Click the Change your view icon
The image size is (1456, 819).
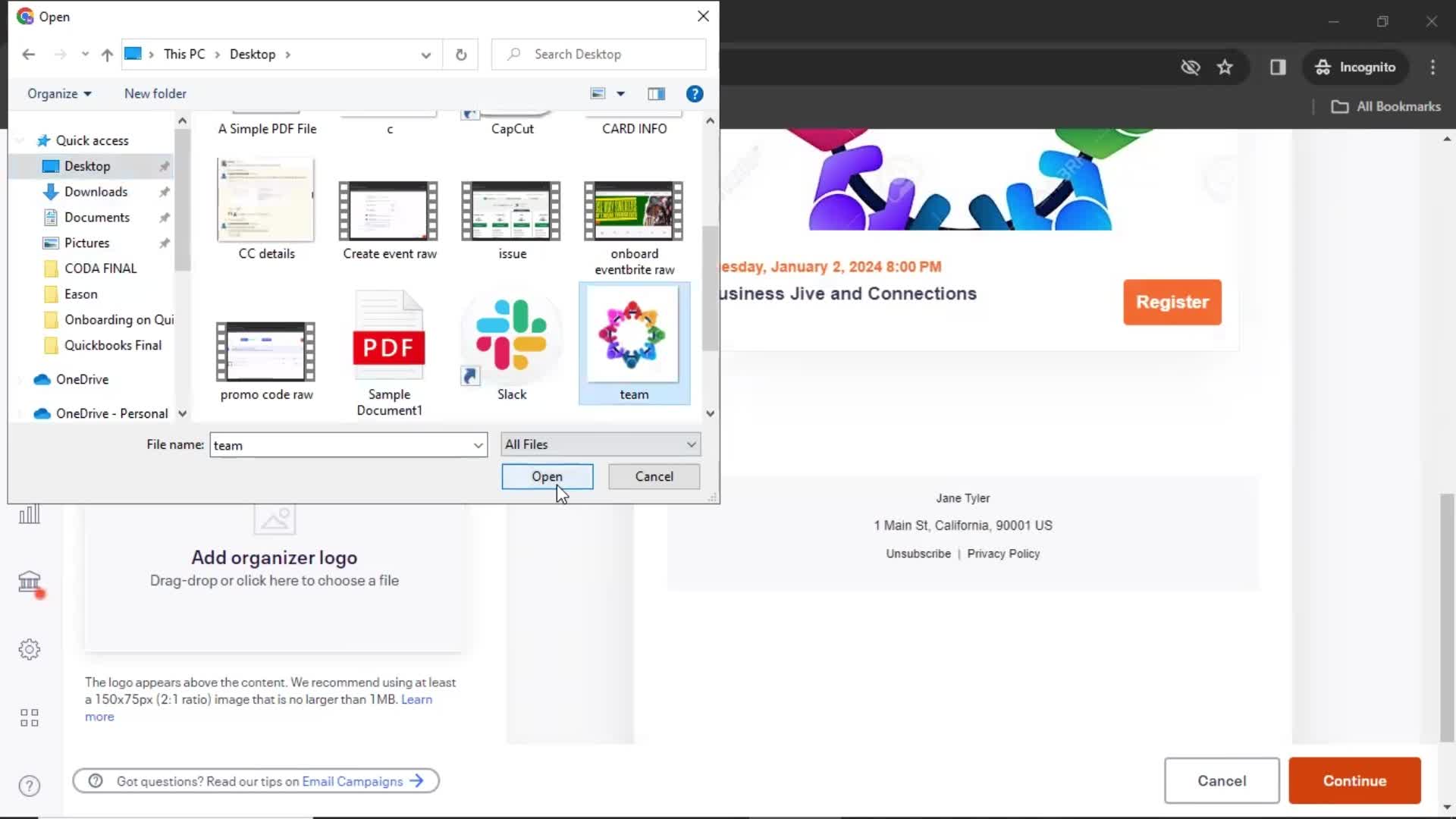[598, 94]
